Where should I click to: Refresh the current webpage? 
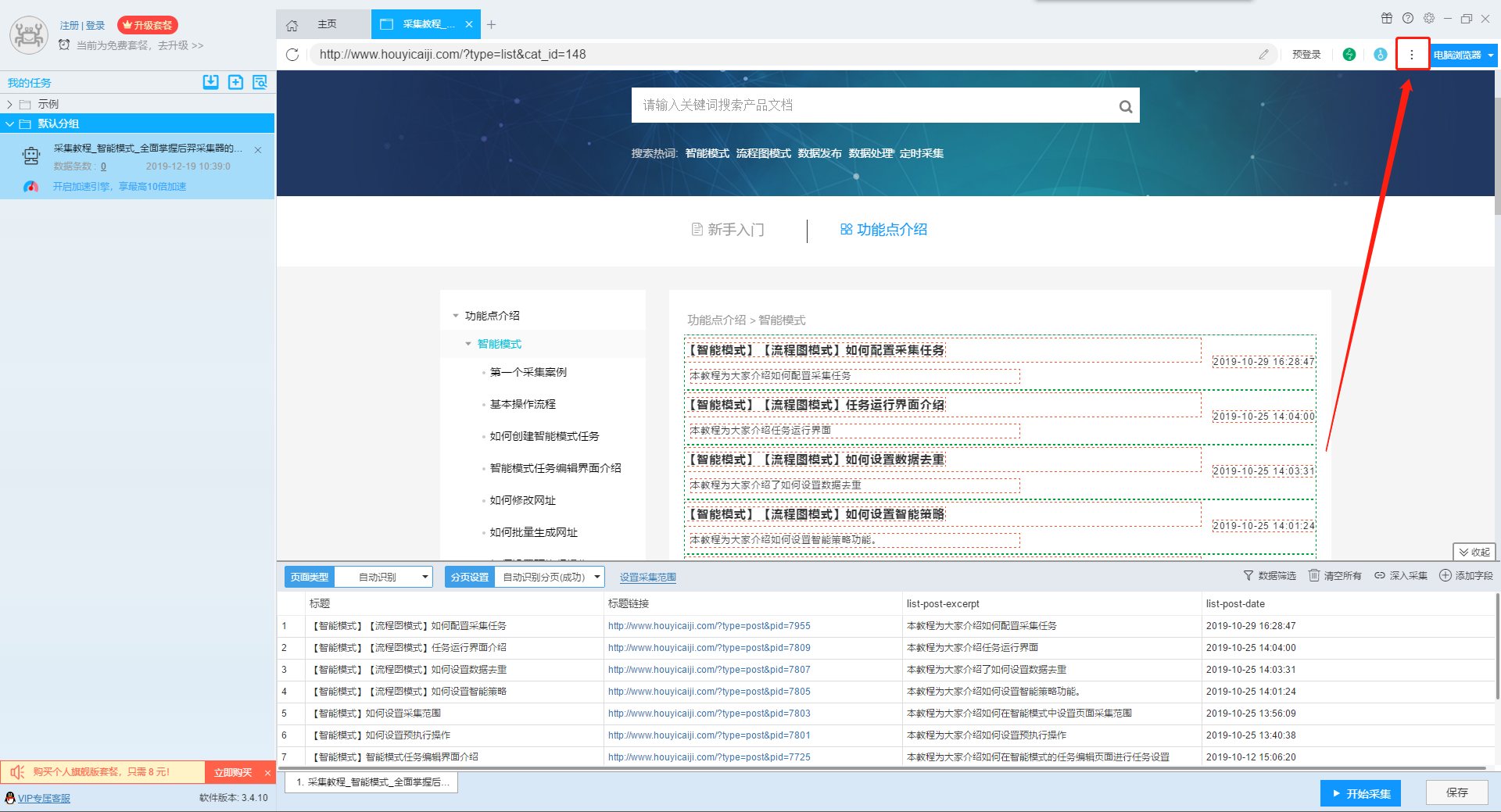pos(293,55)
